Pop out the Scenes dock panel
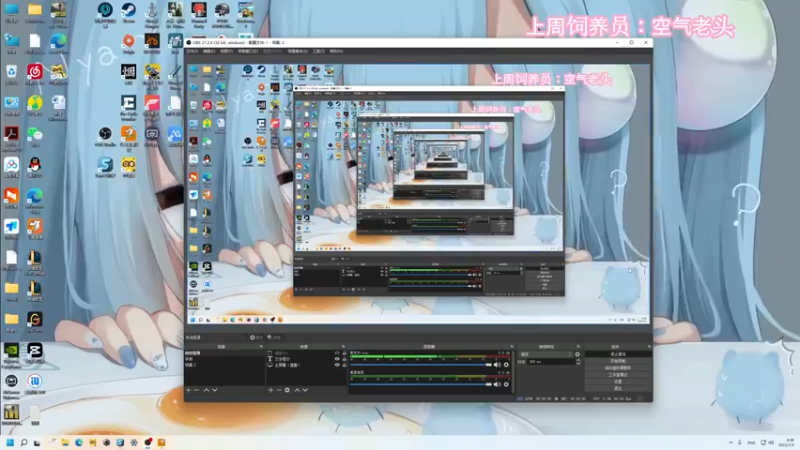This screenshot has height=450, width=800. pos(261,346)
